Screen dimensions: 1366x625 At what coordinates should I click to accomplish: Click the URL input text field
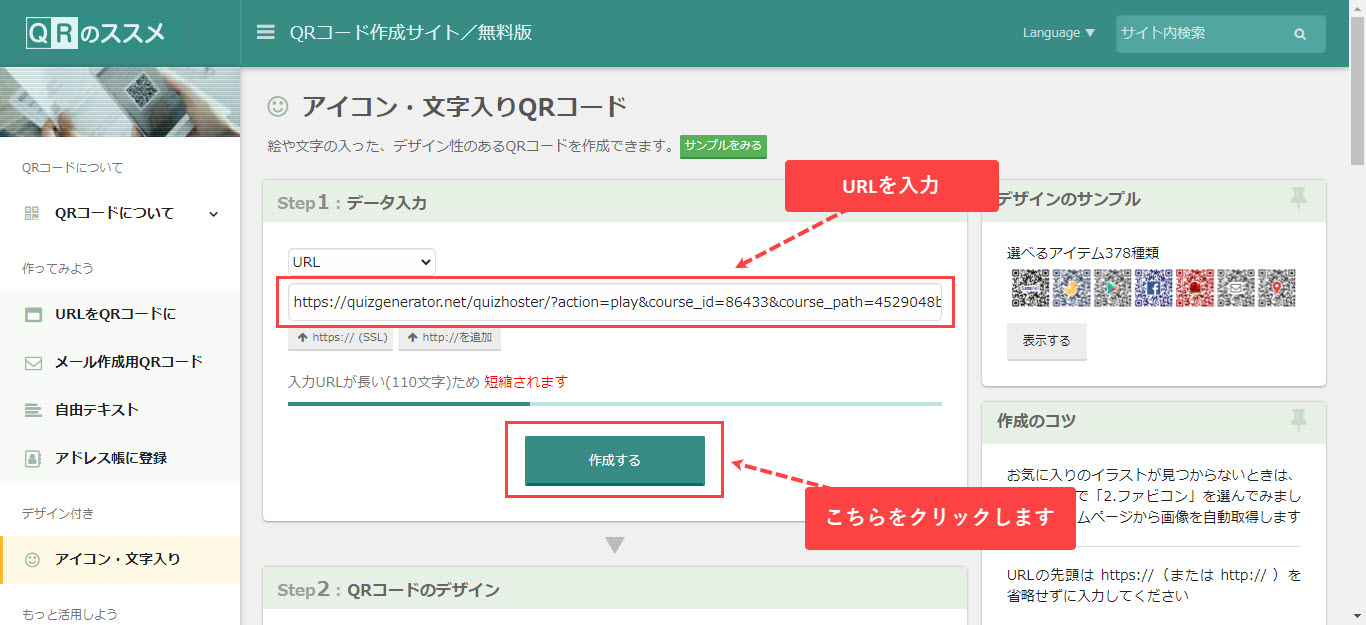[x=615, y=302]
